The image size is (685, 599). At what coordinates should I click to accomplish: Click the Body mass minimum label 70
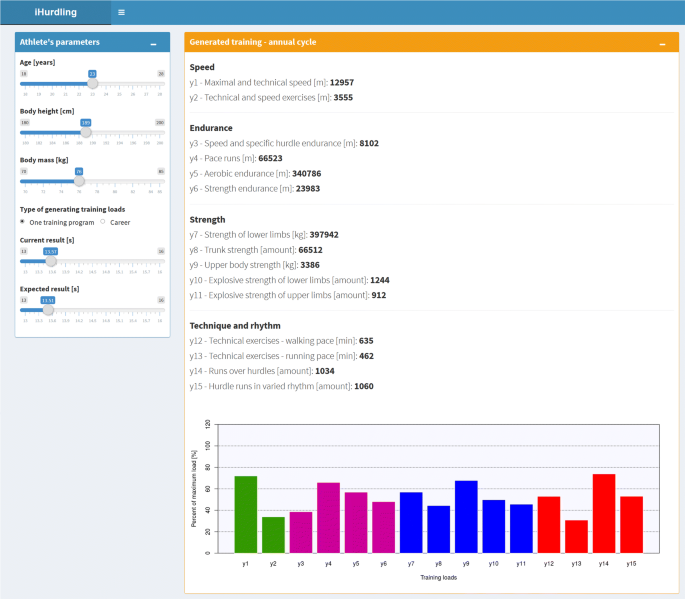[x=24, y=171]
